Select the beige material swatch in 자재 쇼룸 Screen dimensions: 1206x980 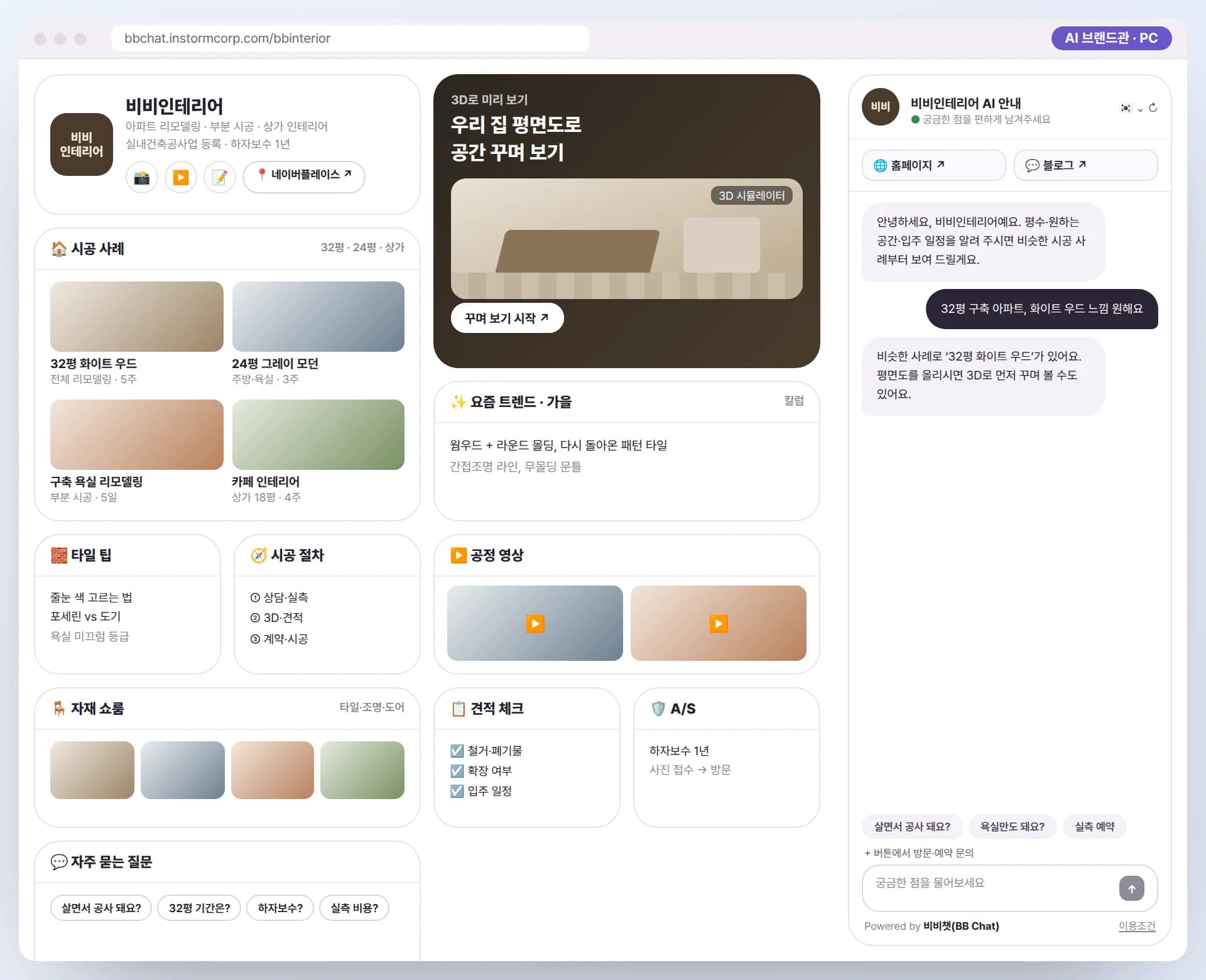[92, 770]
